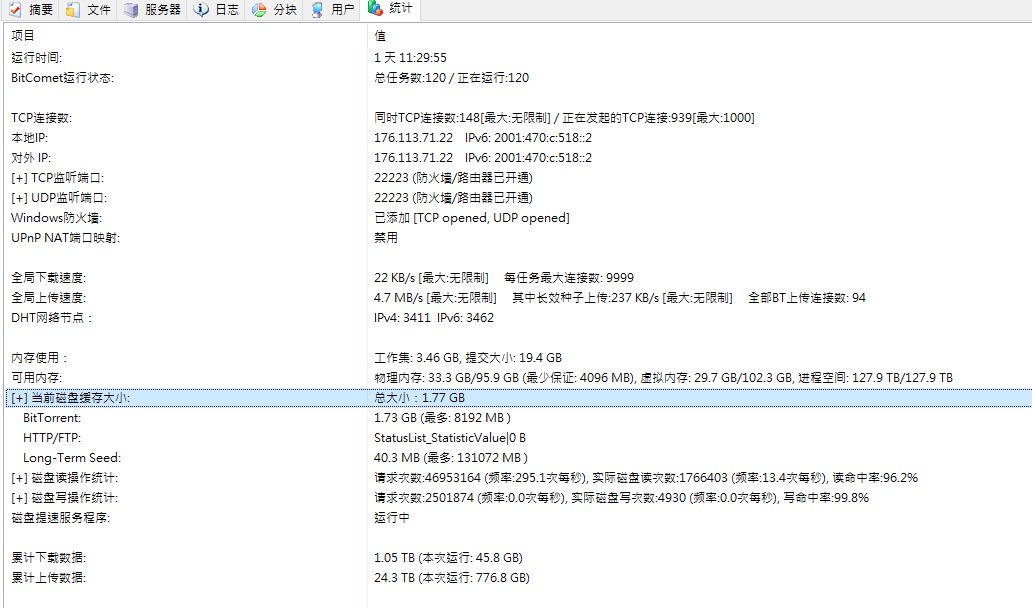Select the UPnP NAT端口映射 label
Screen dimensions: 1032x608
[x=66, y=238]
